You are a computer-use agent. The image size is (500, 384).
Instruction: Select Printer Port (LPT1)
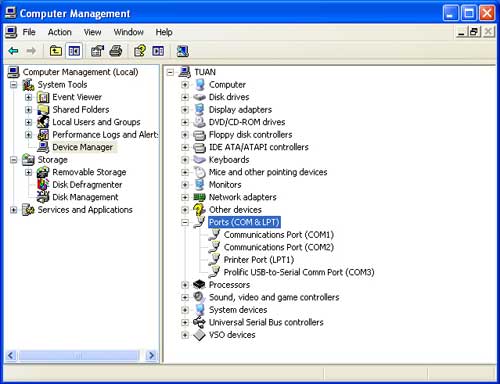point(259,260)
